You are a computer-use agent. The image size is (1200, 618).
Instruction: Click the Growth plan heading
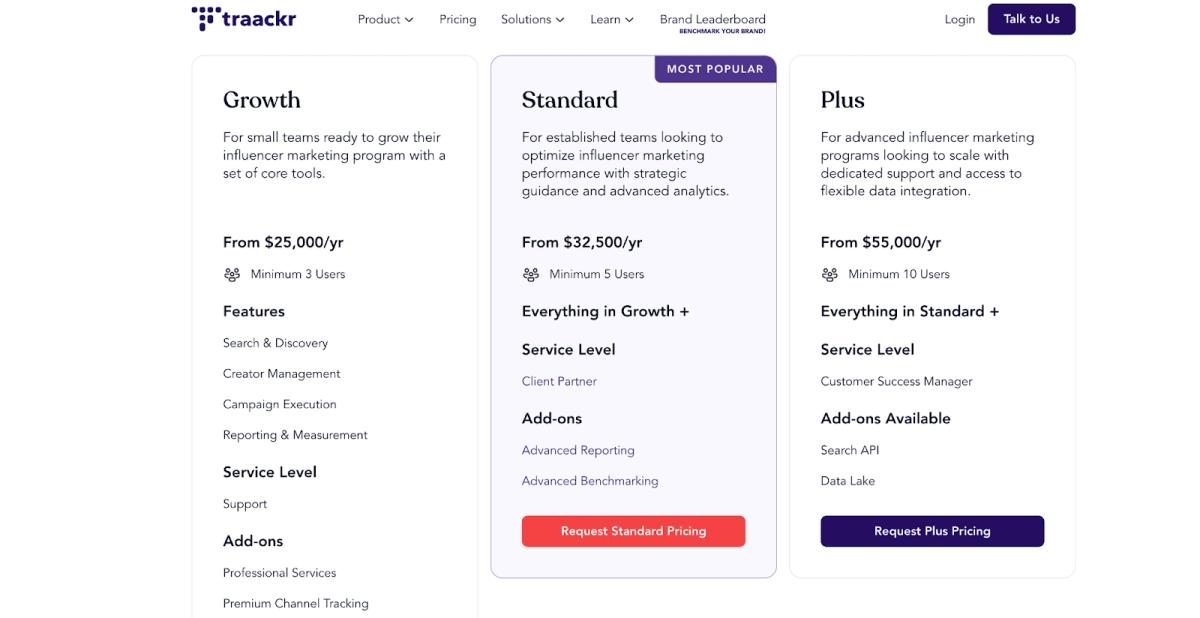click(x=262, y=99)
